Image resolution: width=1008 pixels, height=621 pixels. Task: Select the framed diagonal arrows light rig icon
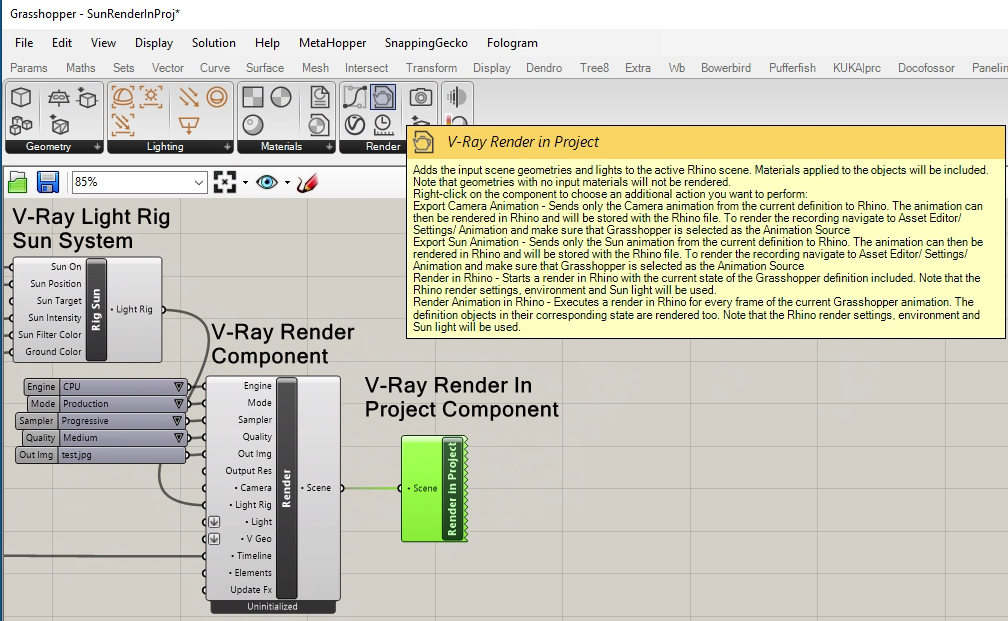tap(122, 125)
